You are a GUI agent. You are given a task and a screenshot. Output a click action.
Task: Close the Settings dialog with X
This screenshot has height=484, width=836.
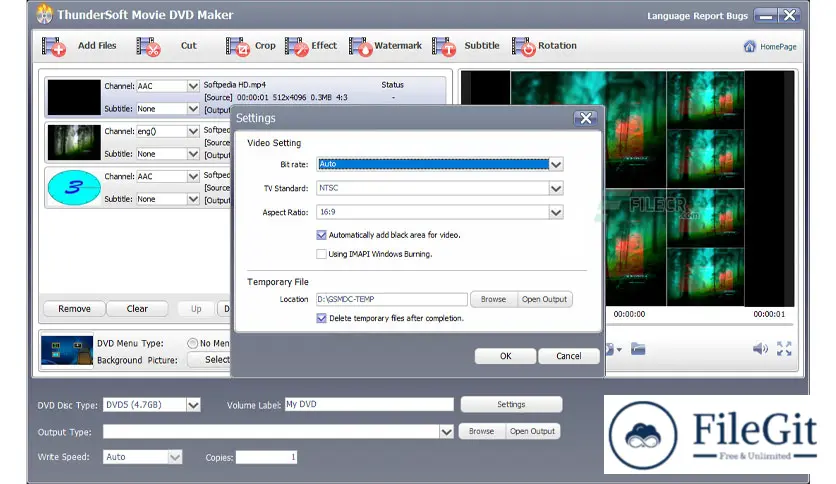pyautogui.click(x=585, y=118)
